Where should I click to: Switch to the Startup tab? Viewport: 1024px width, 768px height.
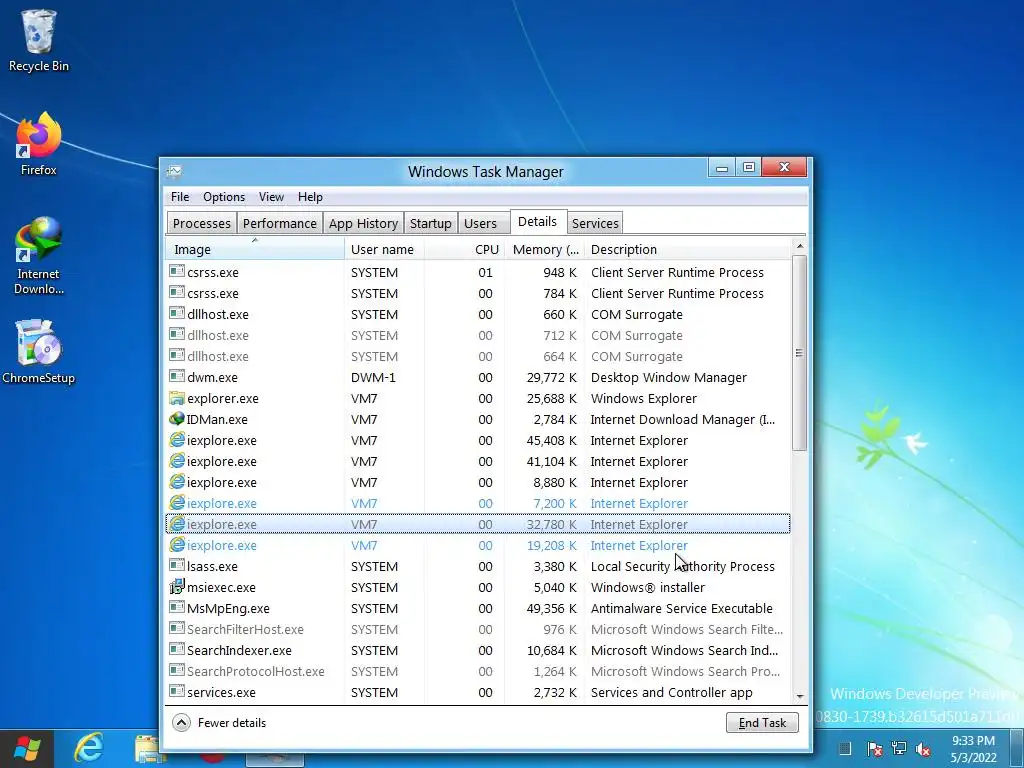(x=430, y=223)
